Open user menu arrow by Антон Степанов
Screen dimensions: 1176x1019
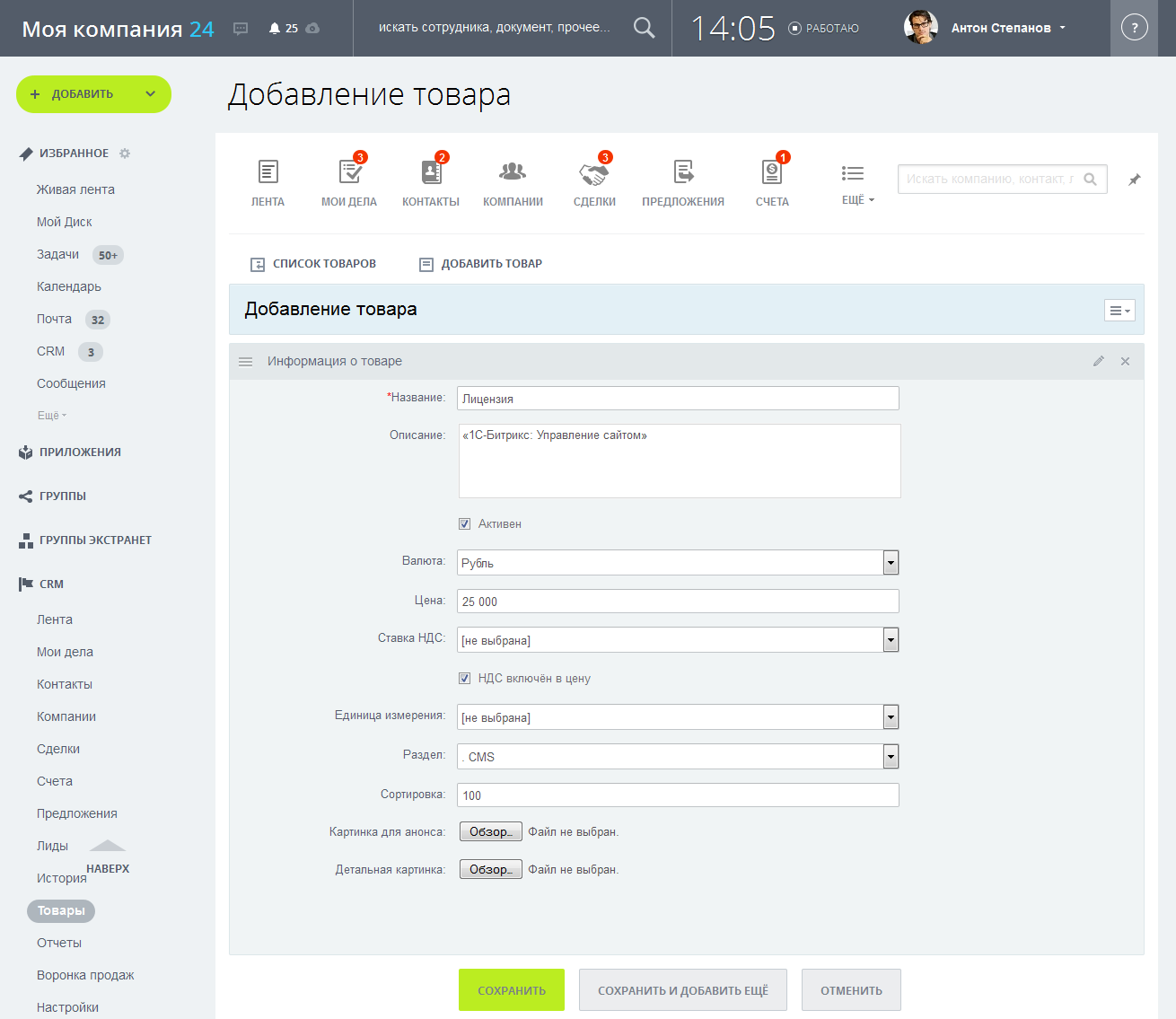(1063, 28)
